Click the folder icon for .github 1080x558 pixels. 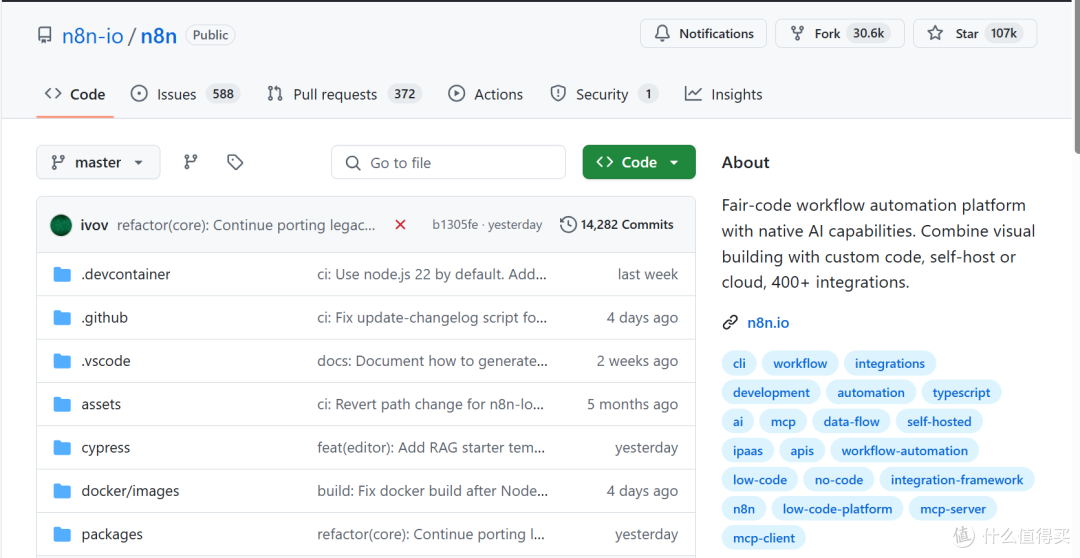point(62,318)
